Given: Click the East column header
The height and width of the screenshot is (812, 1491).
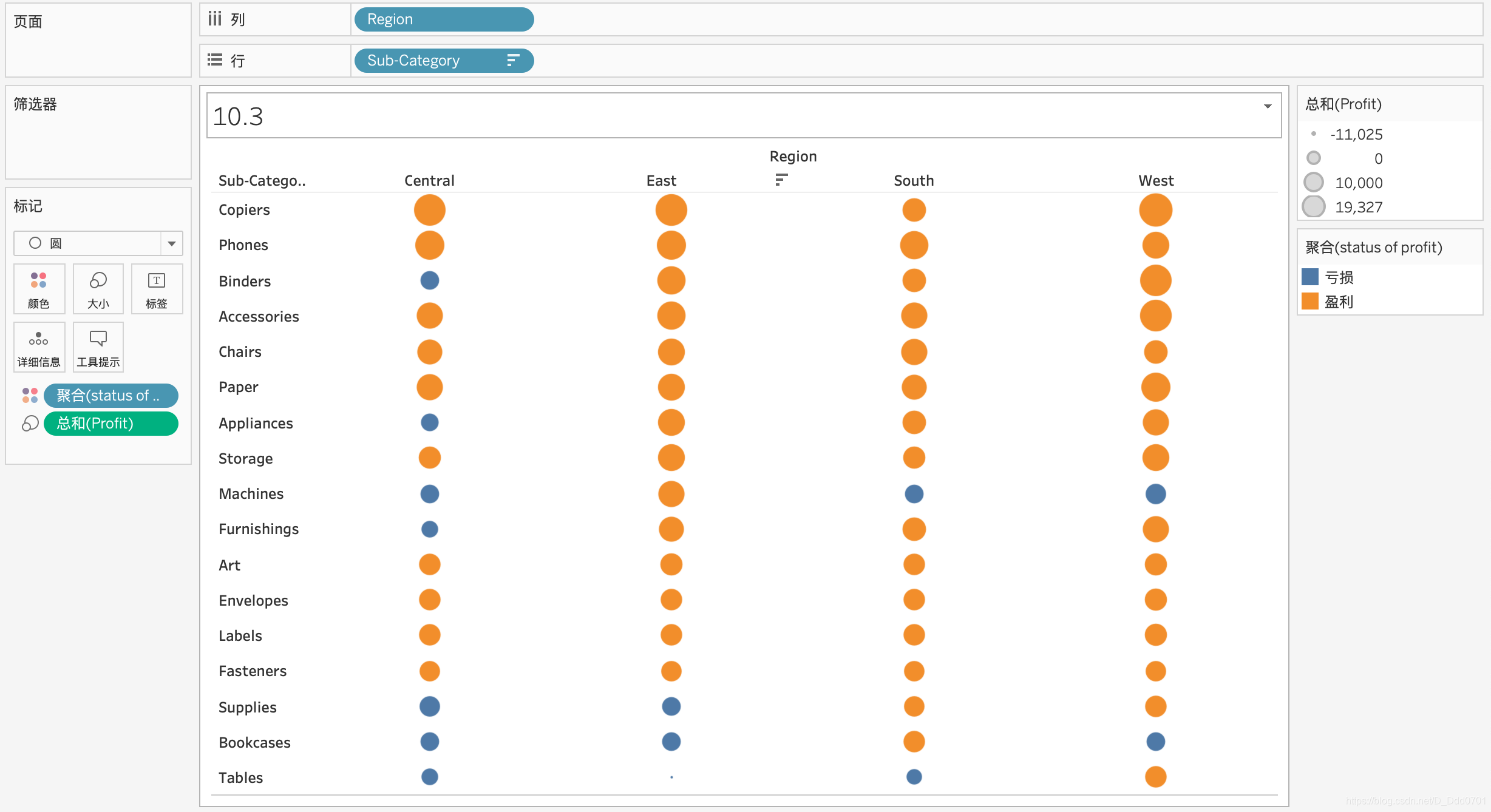Looking at the screenshot, I should point(661,181).
